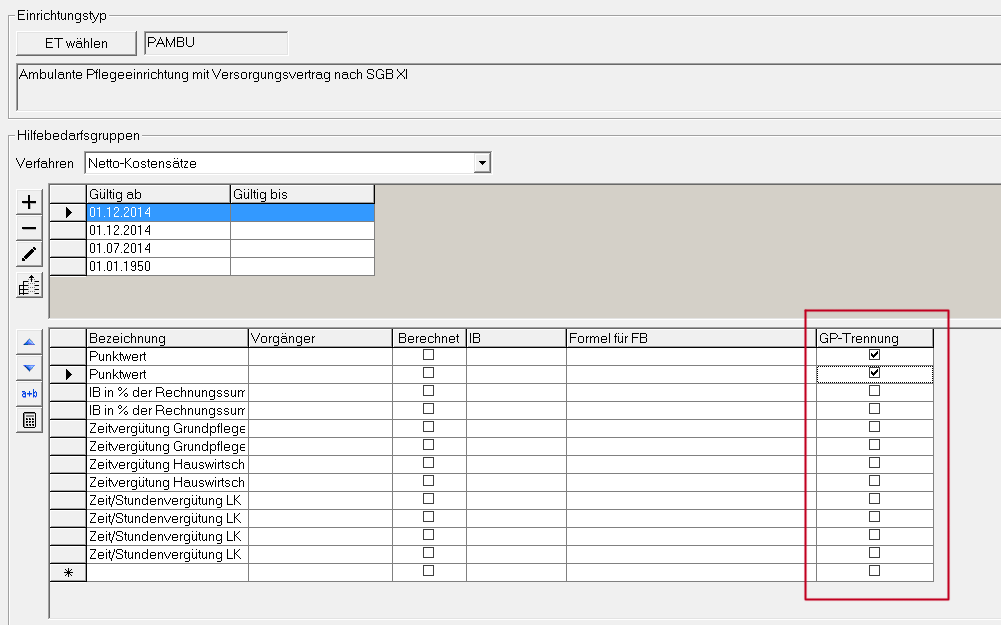Screen dimensions: 1001x625
Task: Move row up with blue up arrow
Action: coord(29,342)
